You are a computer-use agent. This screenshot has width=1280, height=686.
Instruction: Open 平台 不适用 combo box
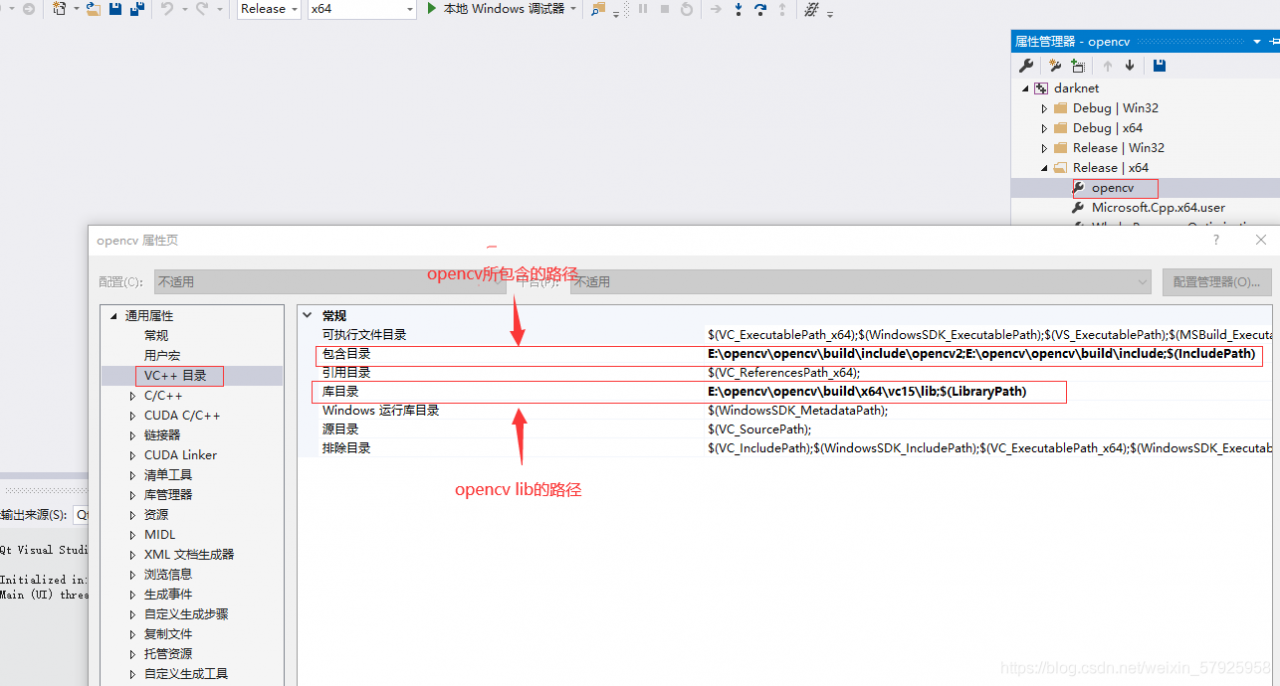[861, 282]
